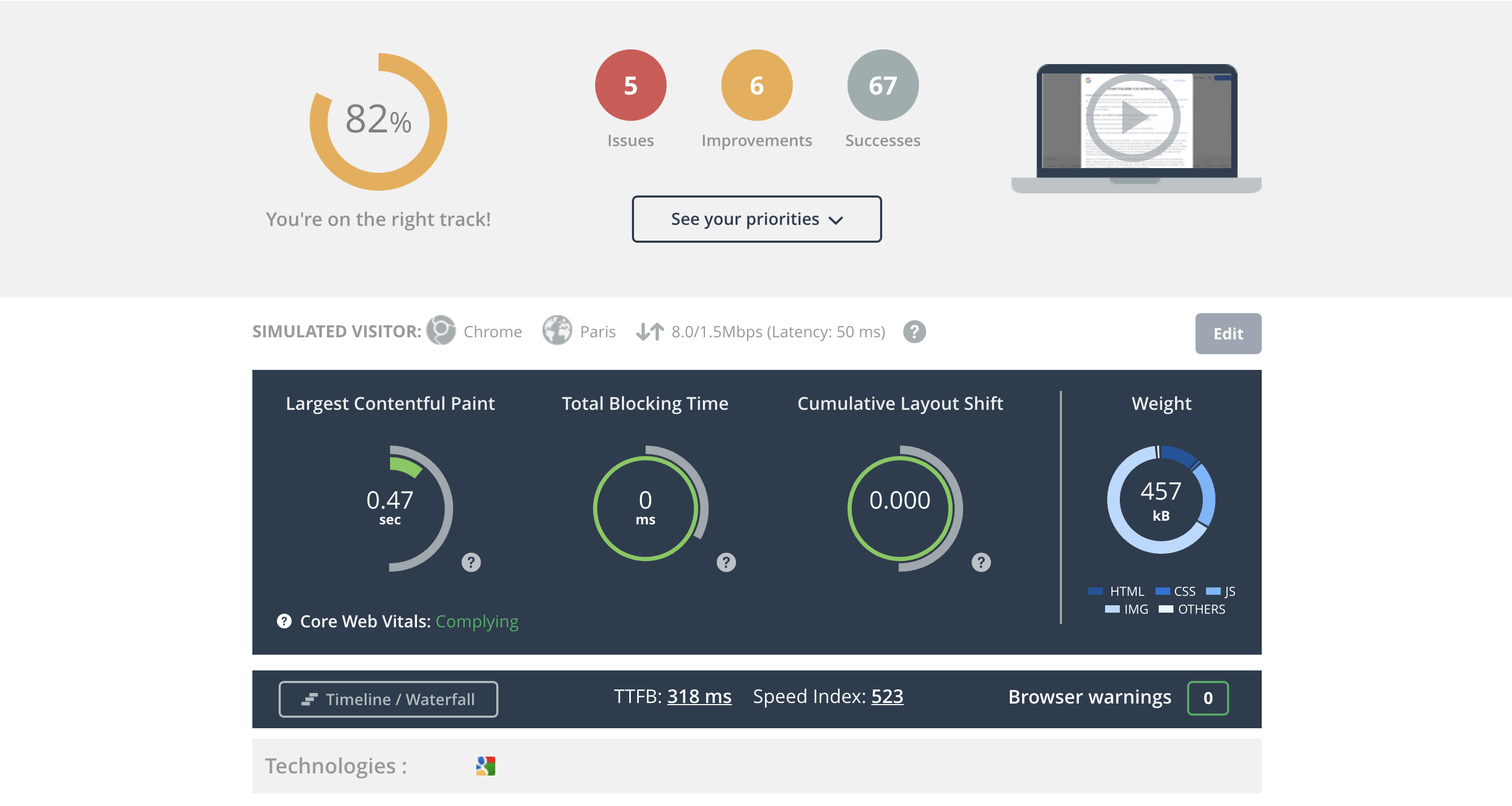Click the 457 kB weight donut chart
This screenshot has width=1512, height=806.
(1160, 500)
